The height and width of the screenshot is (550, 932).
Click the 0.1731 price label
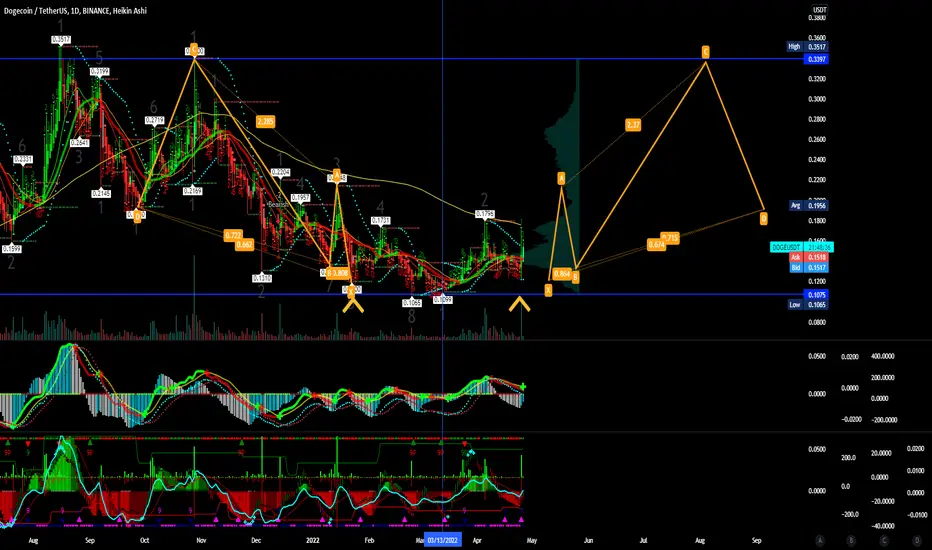point(381,221)
